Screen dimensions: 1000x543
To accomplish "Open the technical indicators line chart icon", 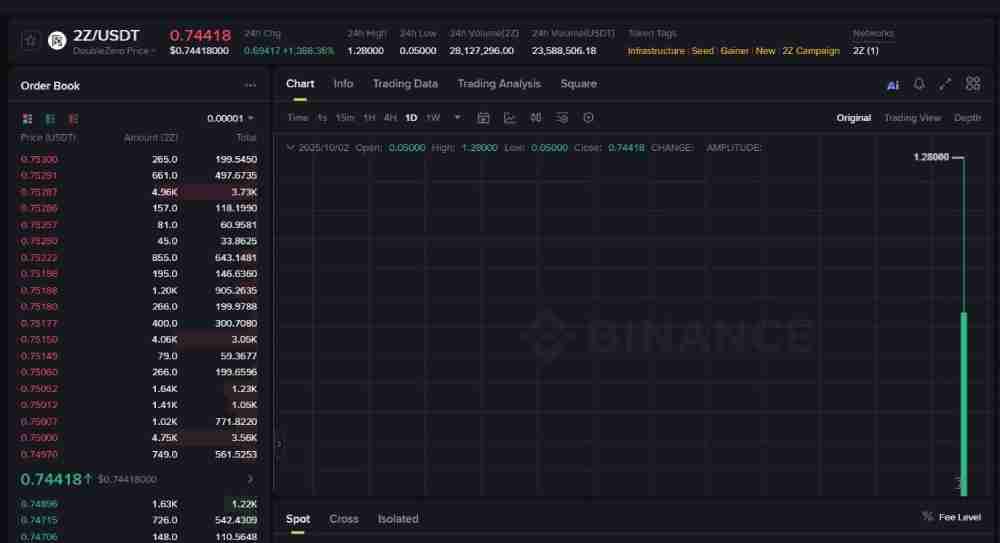I will (x=510, y=118).
